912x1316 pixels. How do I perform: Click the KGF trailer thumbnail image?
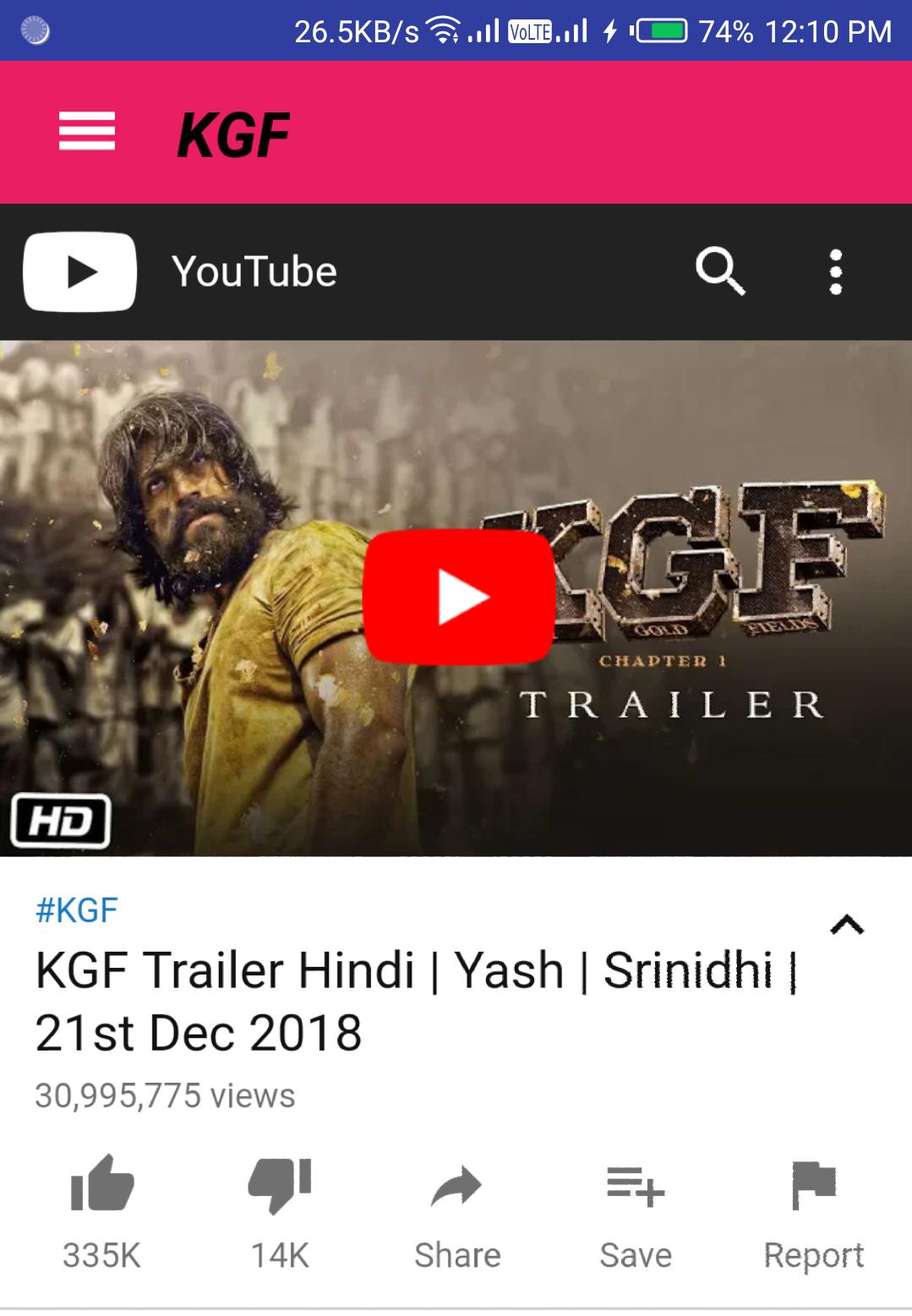coord(456,598)
